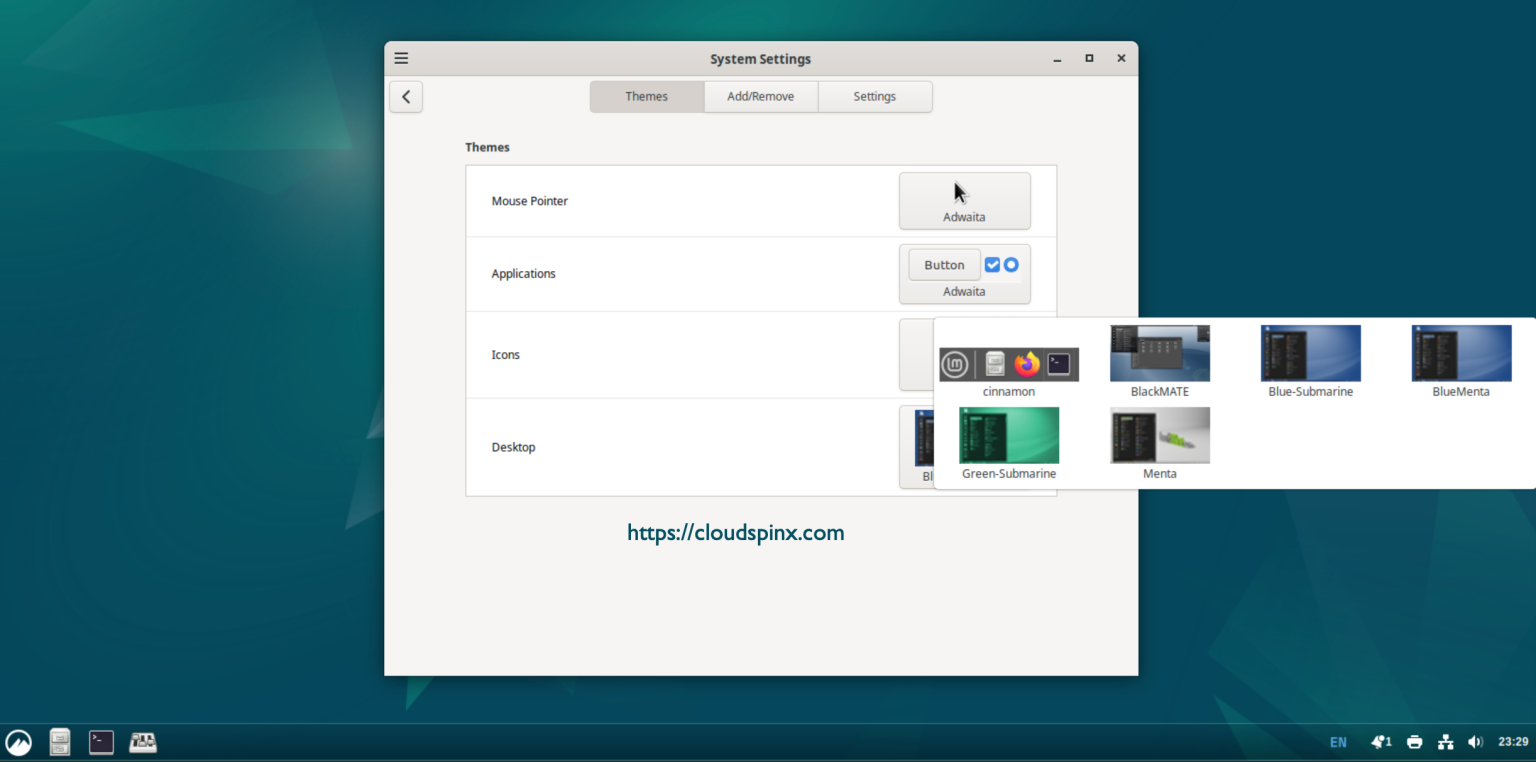
Task: Switch to the Add/Remove tab
Action: [x=760, y=96]
